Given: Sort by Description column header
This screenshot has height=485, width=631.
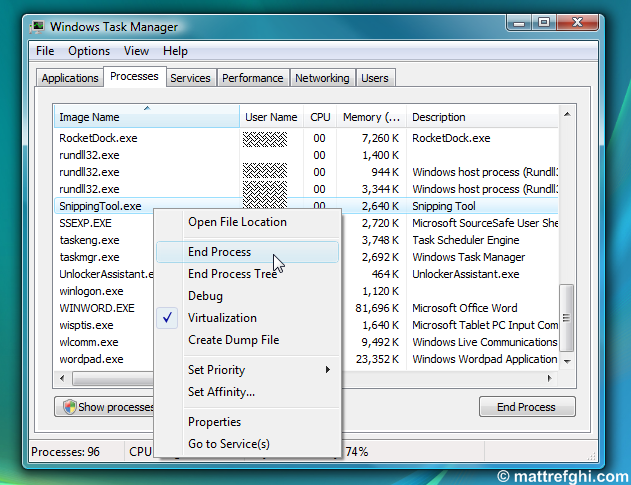Looking at the screenshot, I should (x=483, y=117).
